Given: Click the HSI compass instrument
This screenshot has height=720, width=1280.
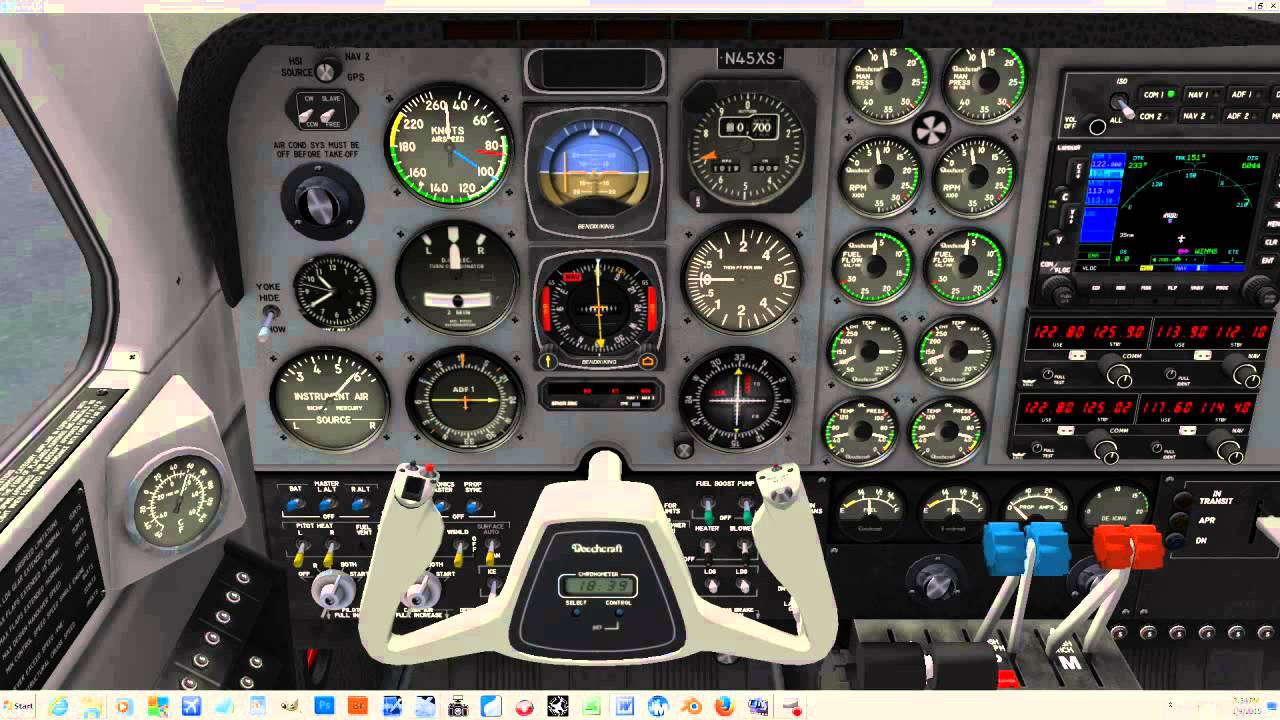Looking at the screenshot, I should coord(597,309).
